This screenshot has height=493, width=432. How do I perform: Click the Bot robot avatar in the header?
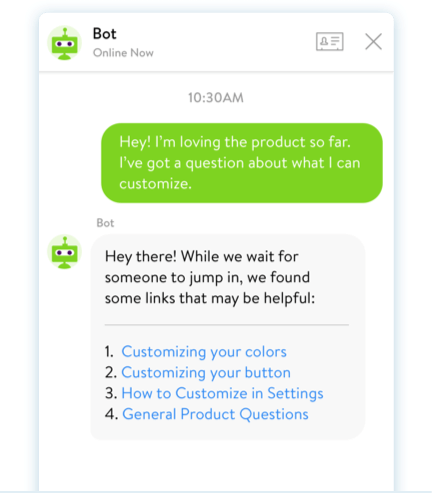tap(65, 43)
